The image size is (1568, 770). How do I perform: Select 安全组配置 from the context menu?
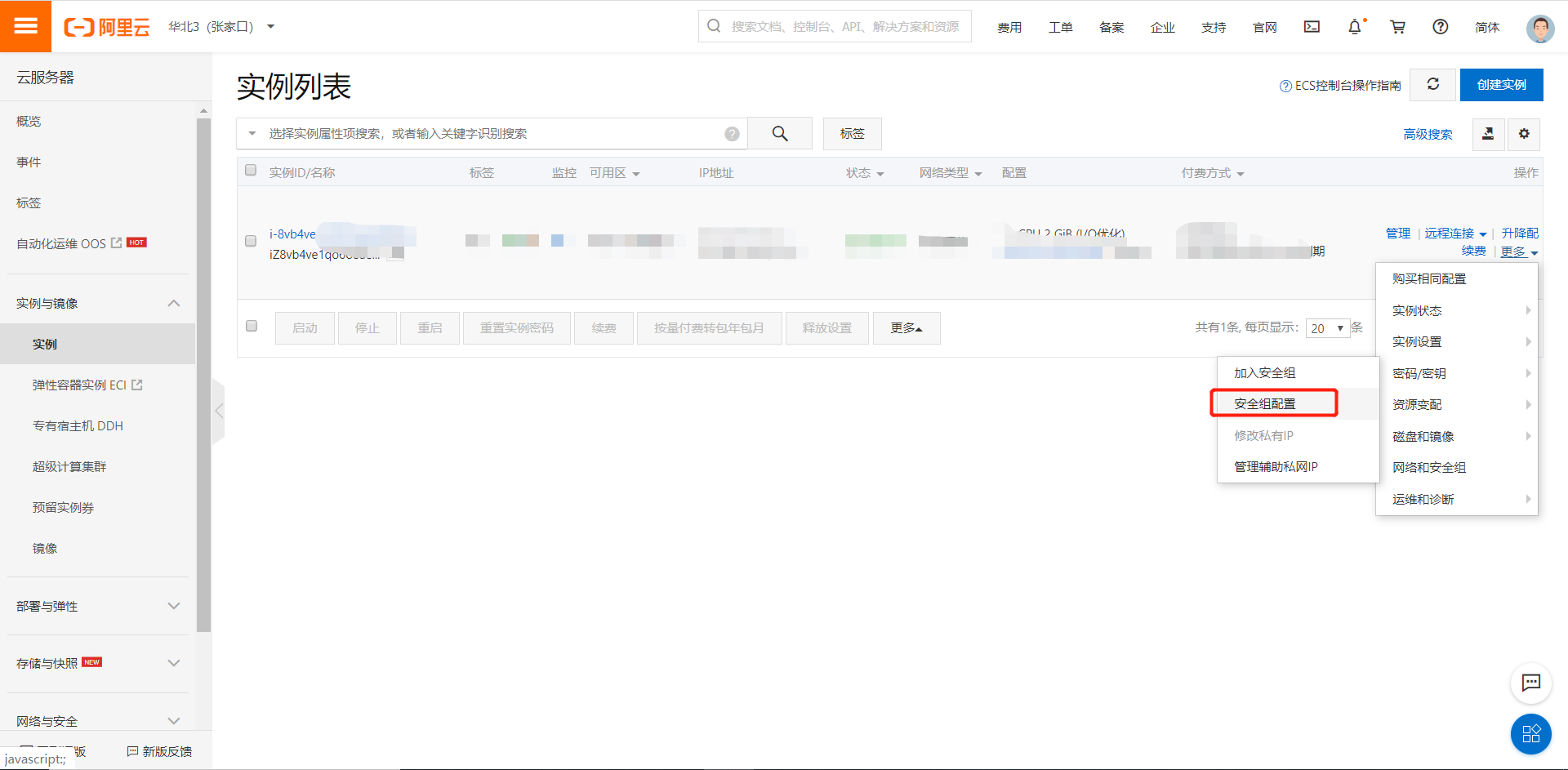point(1272,403)
